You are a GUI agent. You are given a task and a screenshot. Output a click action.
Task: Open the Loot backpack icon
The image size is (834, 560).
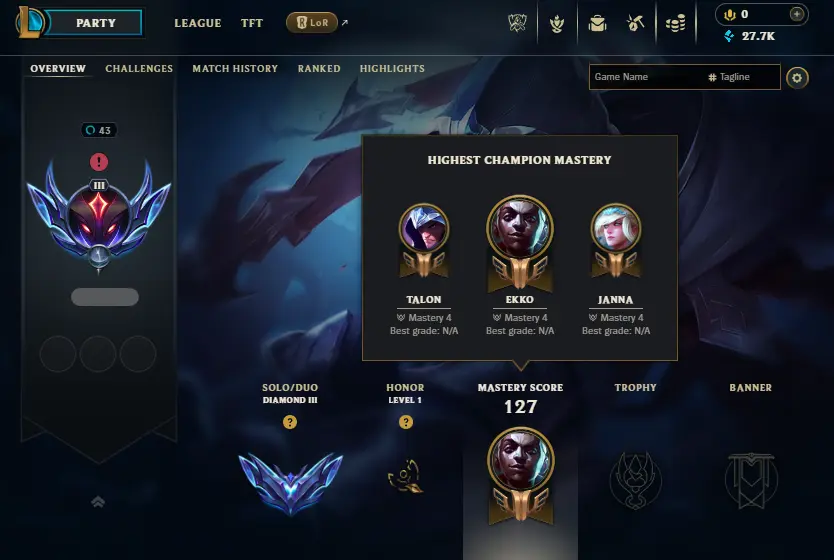[x=597, y=23]
